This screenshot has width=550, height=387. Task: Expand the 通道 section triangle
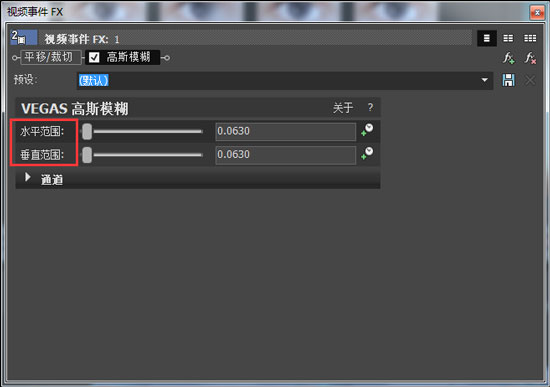[x=28, y=177]
